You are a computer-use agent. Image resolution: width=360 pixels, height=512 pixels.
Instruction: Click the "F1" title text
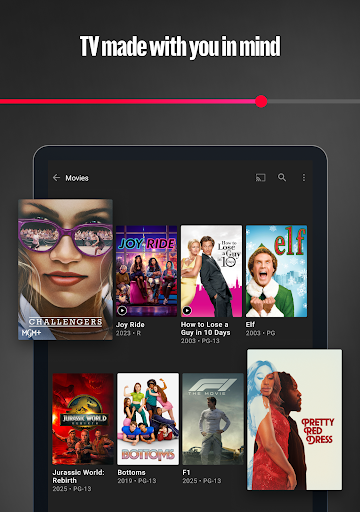tap(186, 472)
